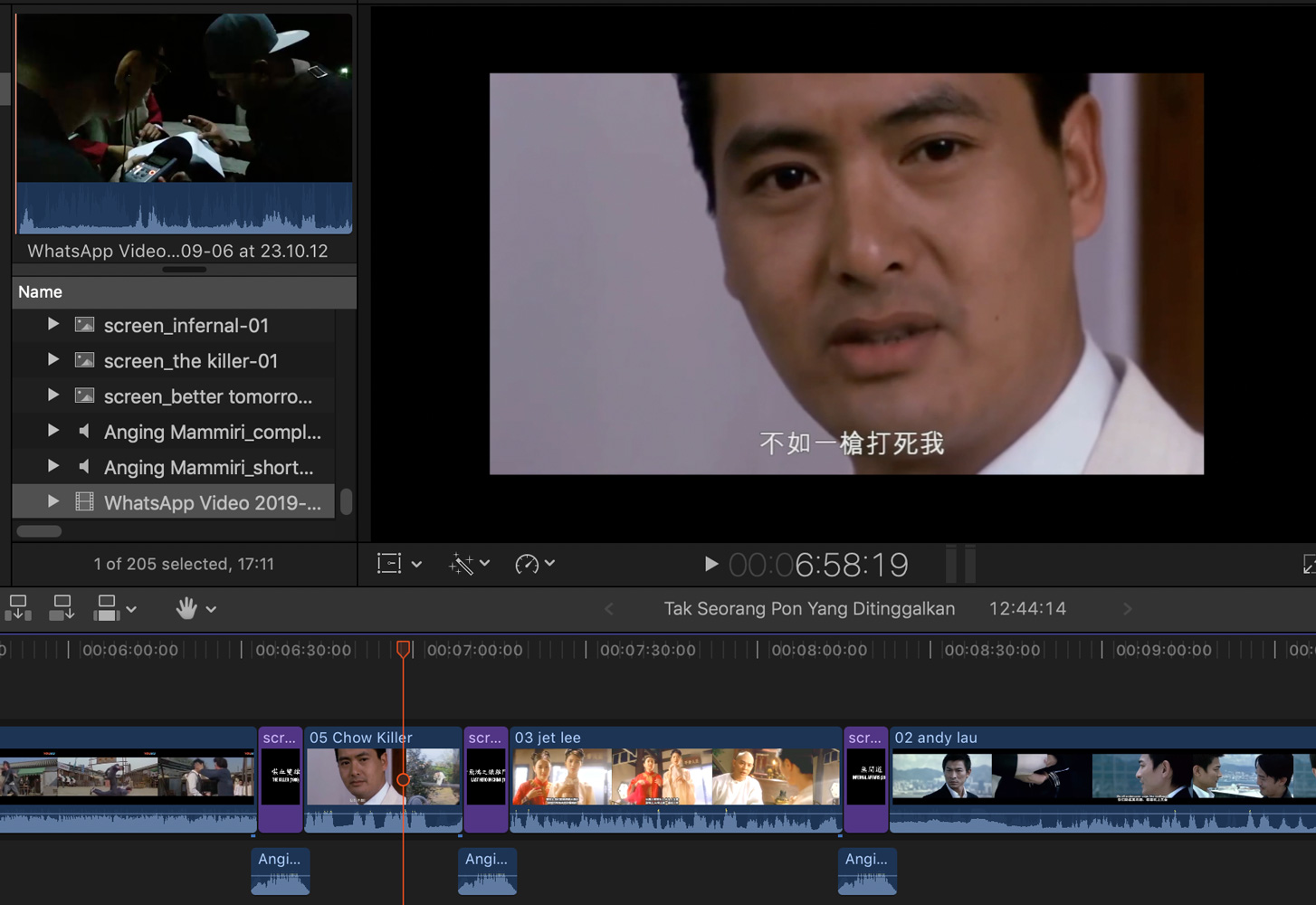Toggle the audio meters display

(960, 565)
